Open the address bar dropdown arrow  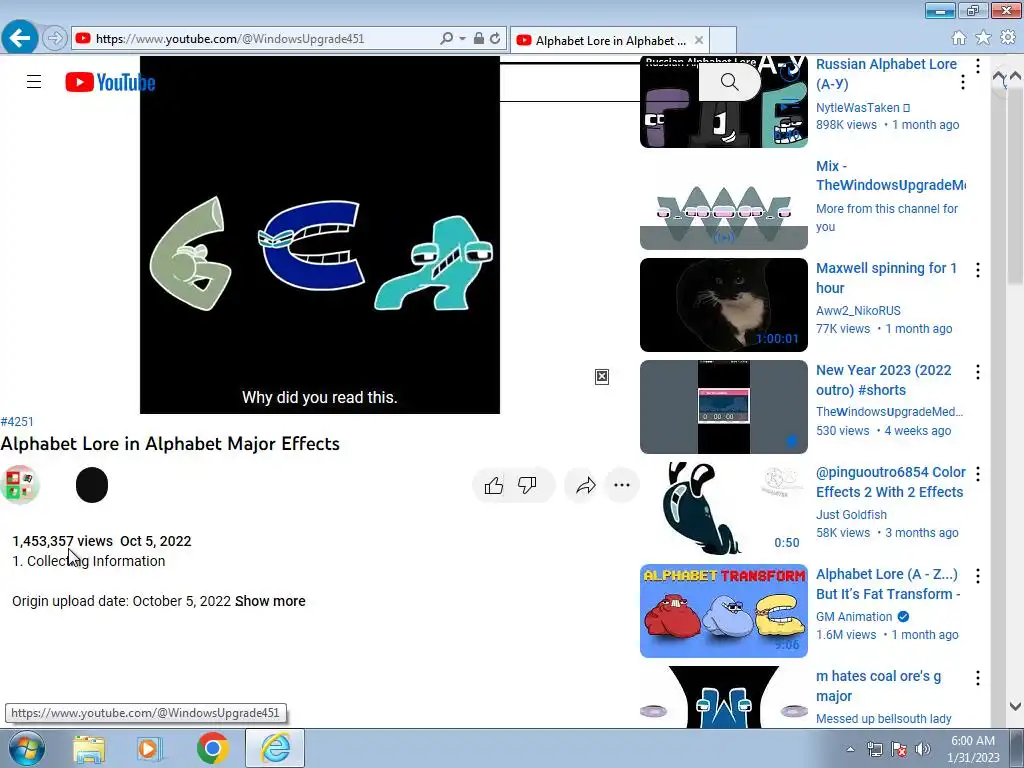coord(462,39)
